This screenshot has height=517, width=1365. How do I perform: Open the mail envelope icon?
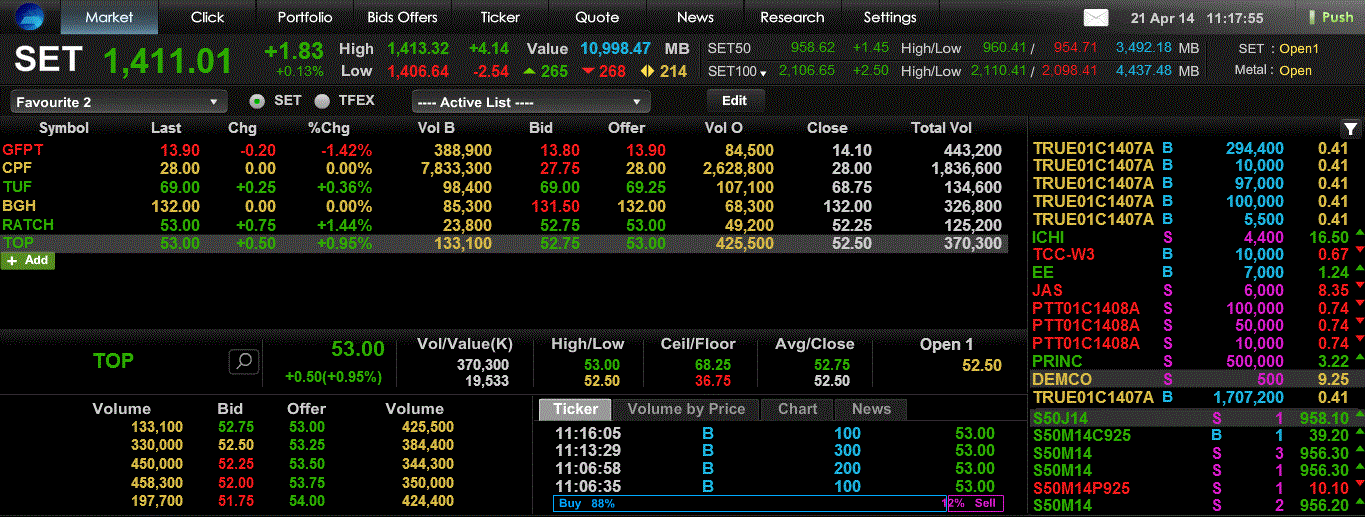pos(1096,17)
